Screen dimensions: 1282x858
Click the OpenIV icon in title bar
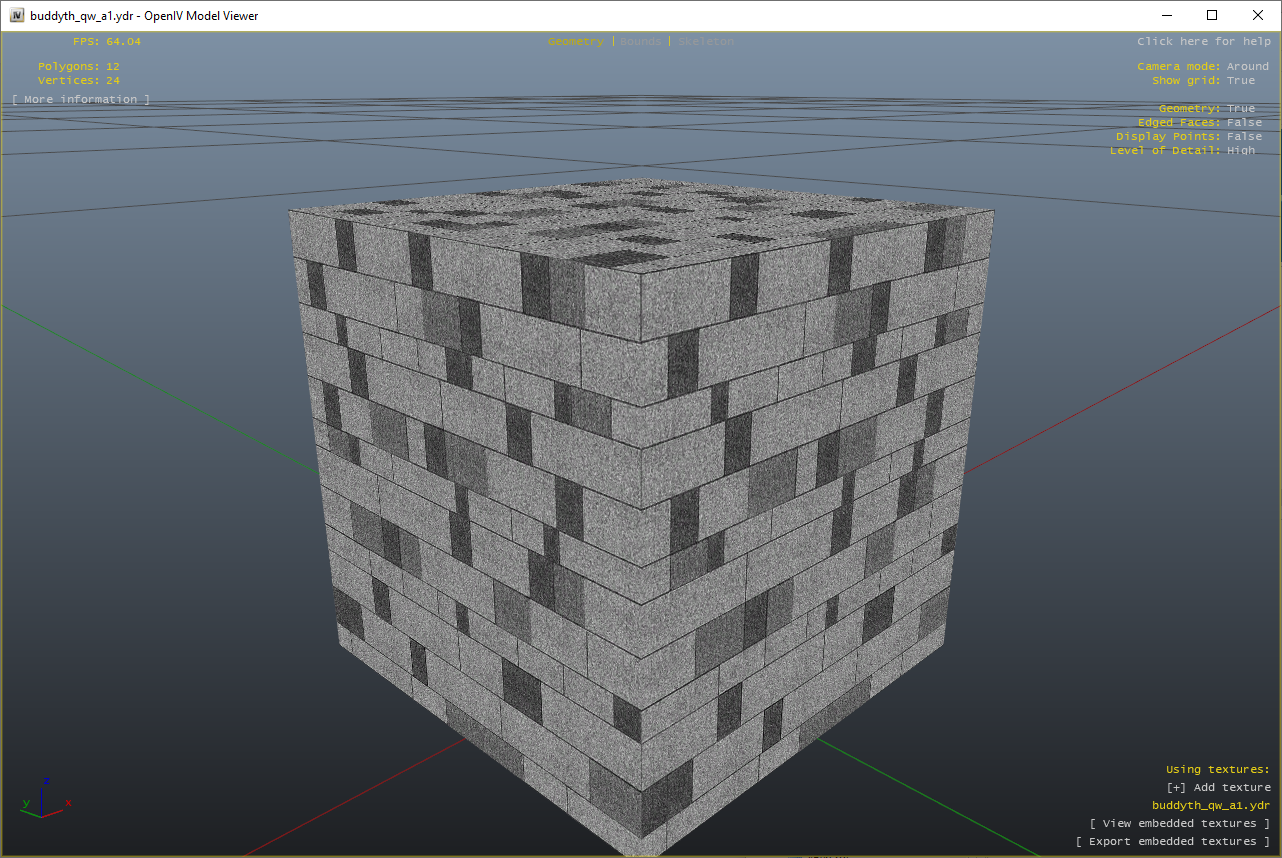(17, 15)
